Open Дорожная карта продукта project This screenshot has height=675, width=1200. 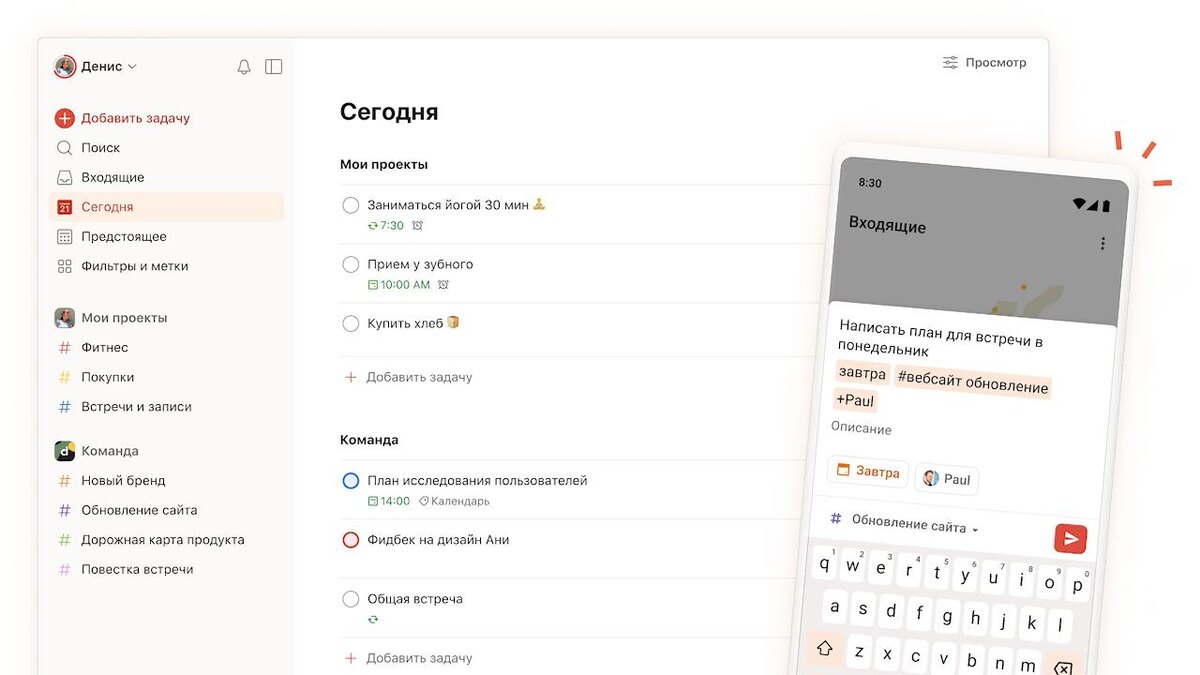163,540
